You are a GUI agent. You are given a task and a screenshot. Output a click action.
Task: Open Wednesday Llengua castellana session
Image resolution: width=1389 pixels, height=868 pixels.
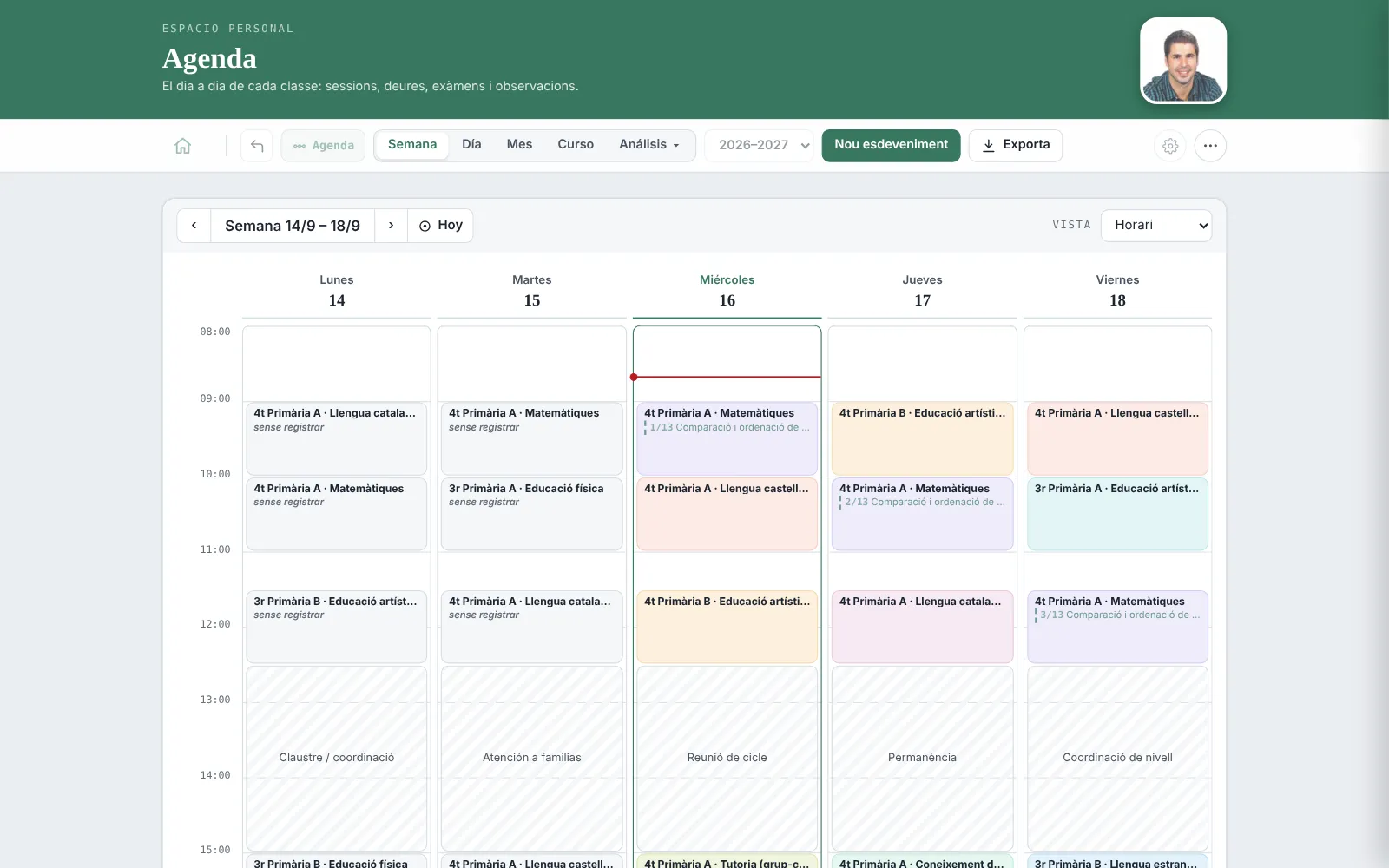[727, 514]
